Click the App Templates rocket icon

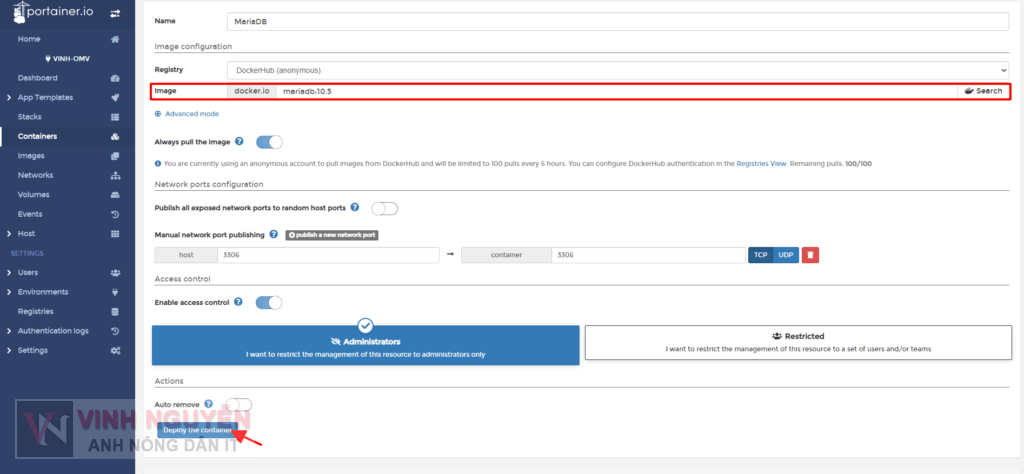click(x=115, y=97)
